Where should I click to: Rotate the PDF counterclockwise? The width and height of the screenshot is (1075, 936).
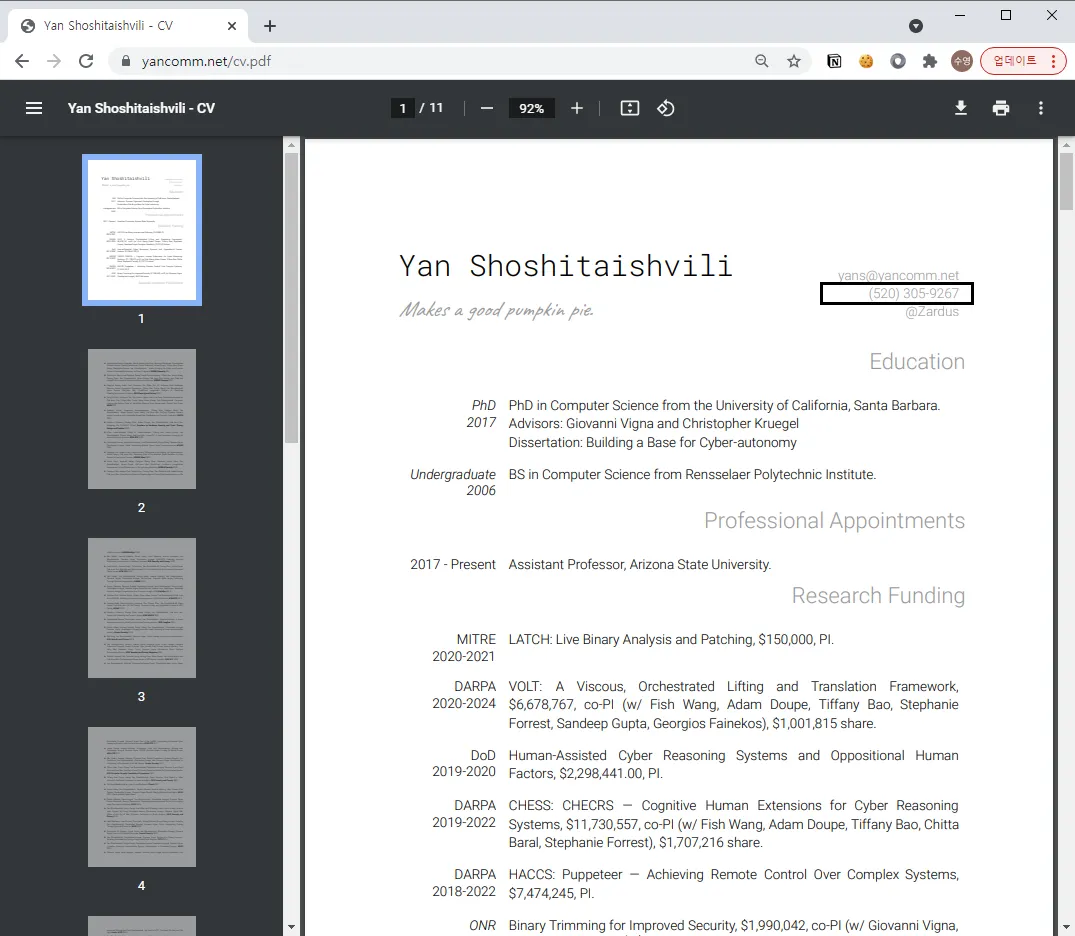pyautogui.click(x=666, y=108)
